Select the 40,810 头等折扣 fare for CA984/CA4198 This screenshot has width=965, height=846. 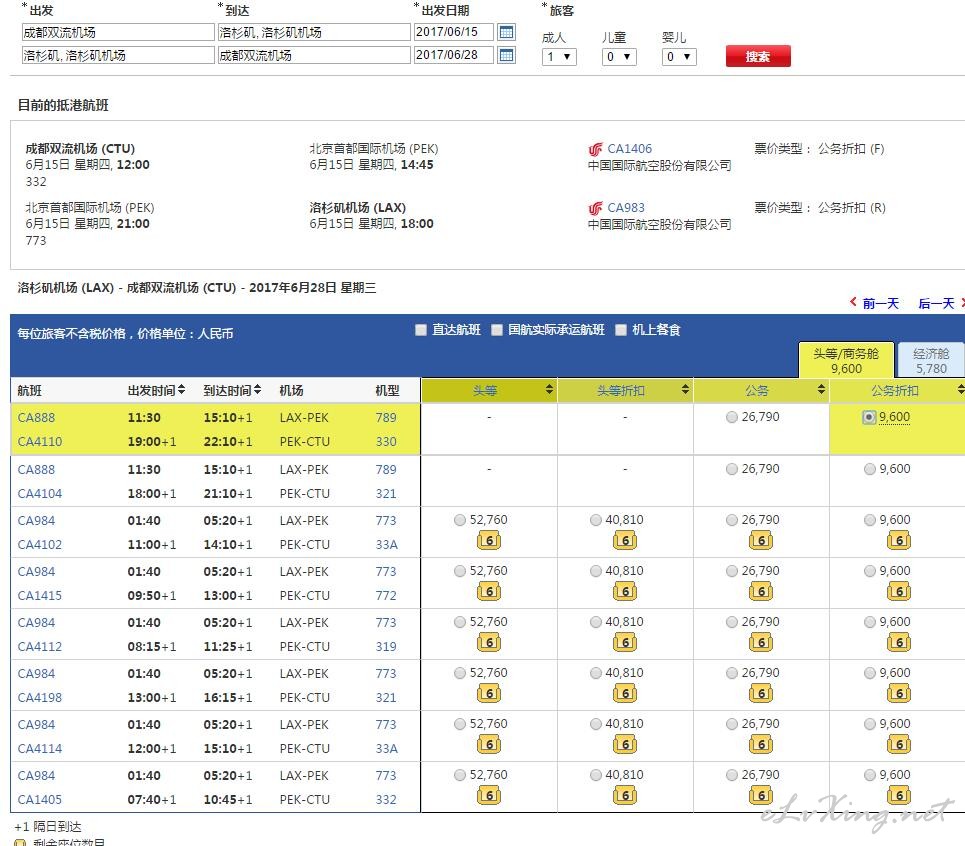(596, 674)
